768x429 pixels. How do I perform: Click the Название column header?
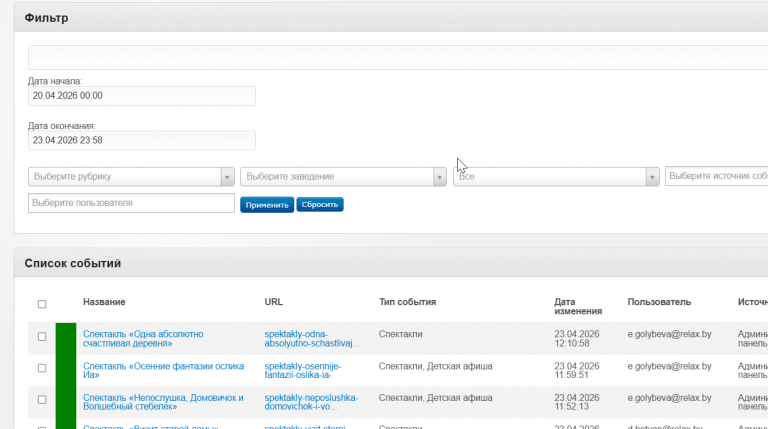(104, 302)
